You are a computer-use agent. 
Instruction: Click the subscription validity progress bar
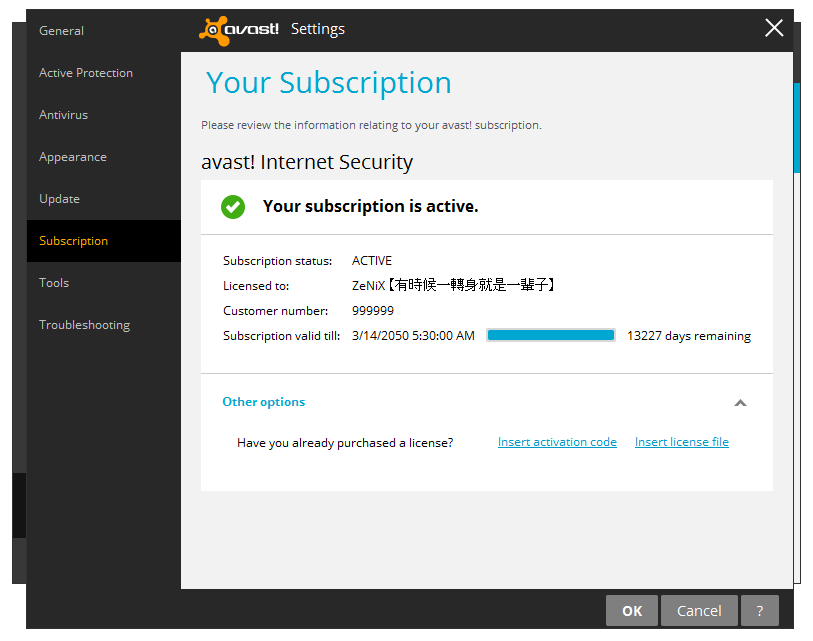[x=550, y=334]
